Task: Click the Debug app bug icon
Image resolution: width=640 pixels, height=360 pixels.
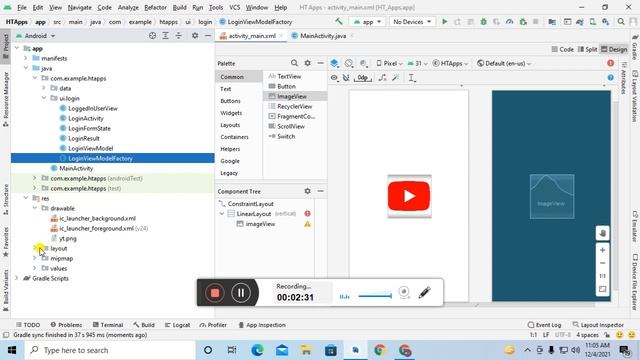Action: click(483, 22)
